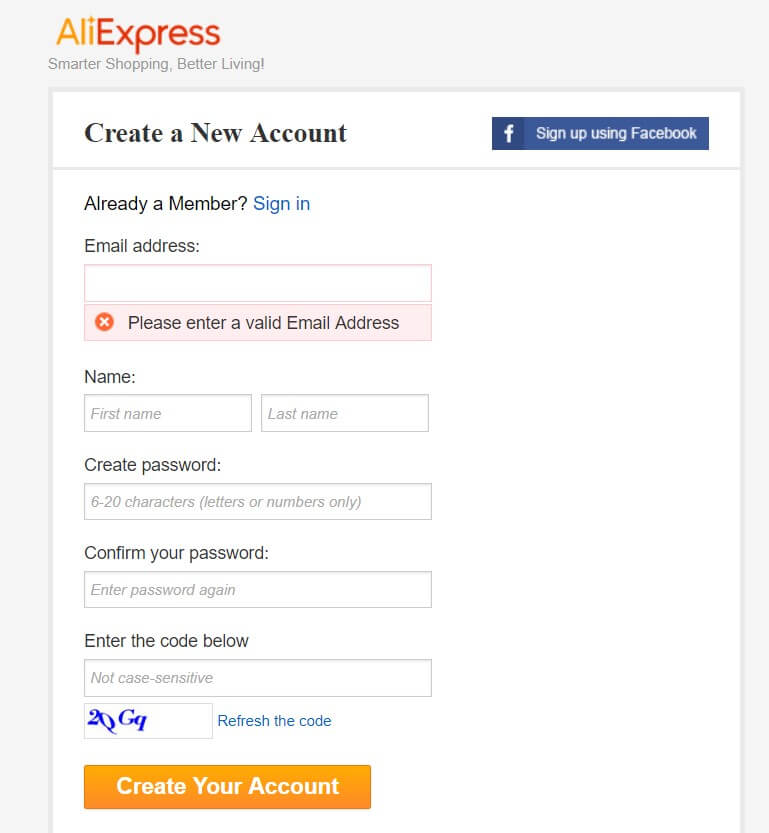Screen dimensions: 769x833
Task: Click the "Email address:" label
Action: [142, 246]
